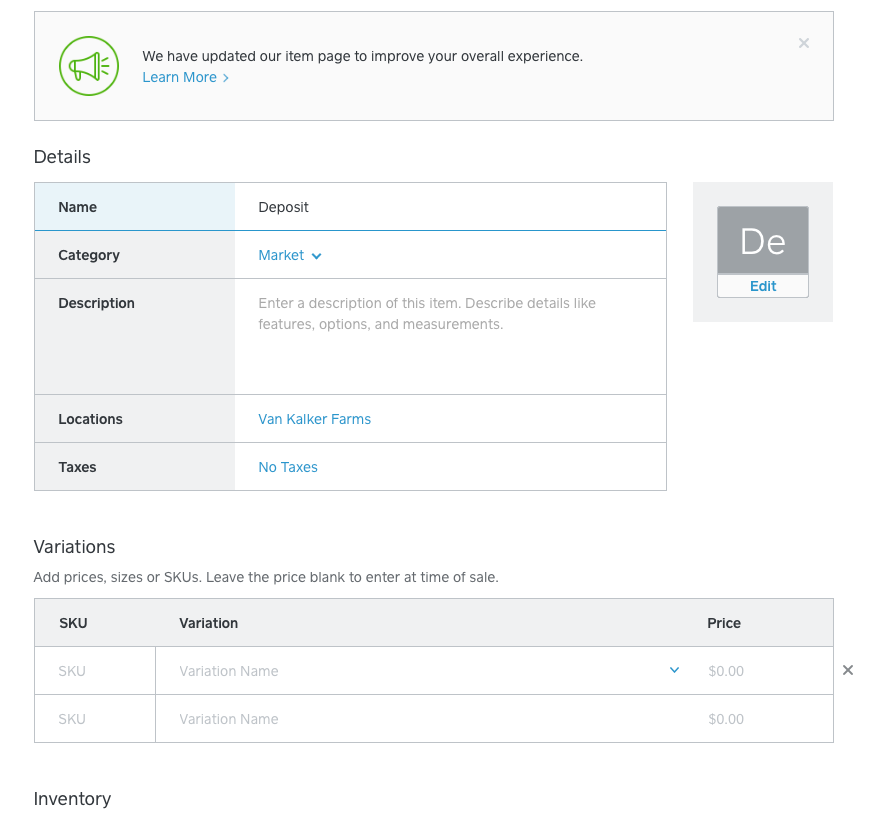The height and width of the screenshot is (814, 890).
Task: Dismiss the item page update banner
Action: [x=804, y=43]
